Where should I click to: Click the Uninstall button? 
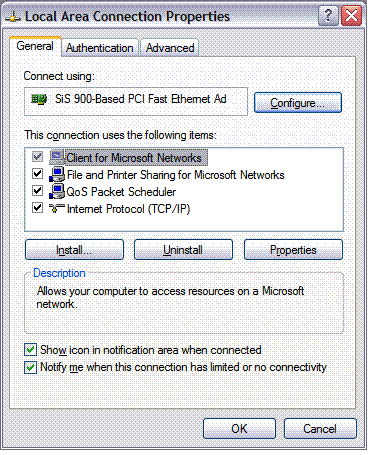[183, 250]
